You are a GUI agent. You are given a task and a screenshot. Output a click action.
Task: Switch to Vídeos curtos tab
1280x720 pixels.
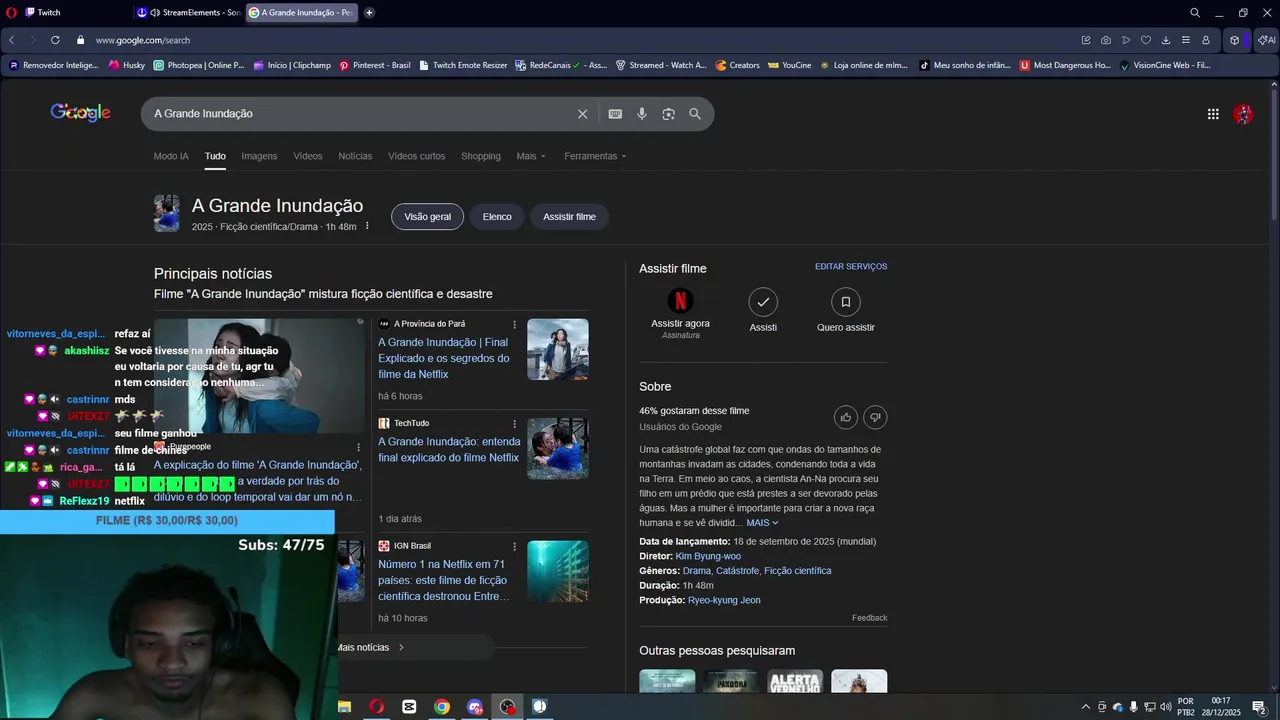(416, 156)
